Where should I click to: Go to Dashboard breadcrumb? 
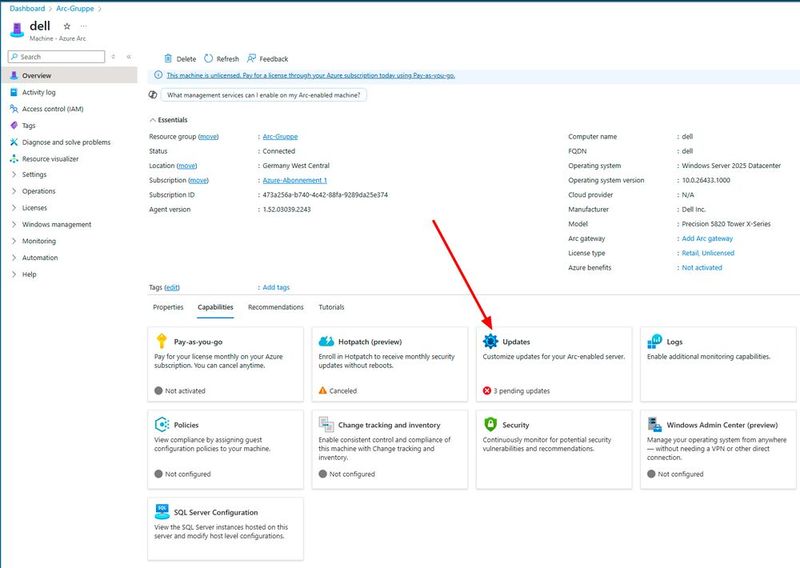coord(27,9)
